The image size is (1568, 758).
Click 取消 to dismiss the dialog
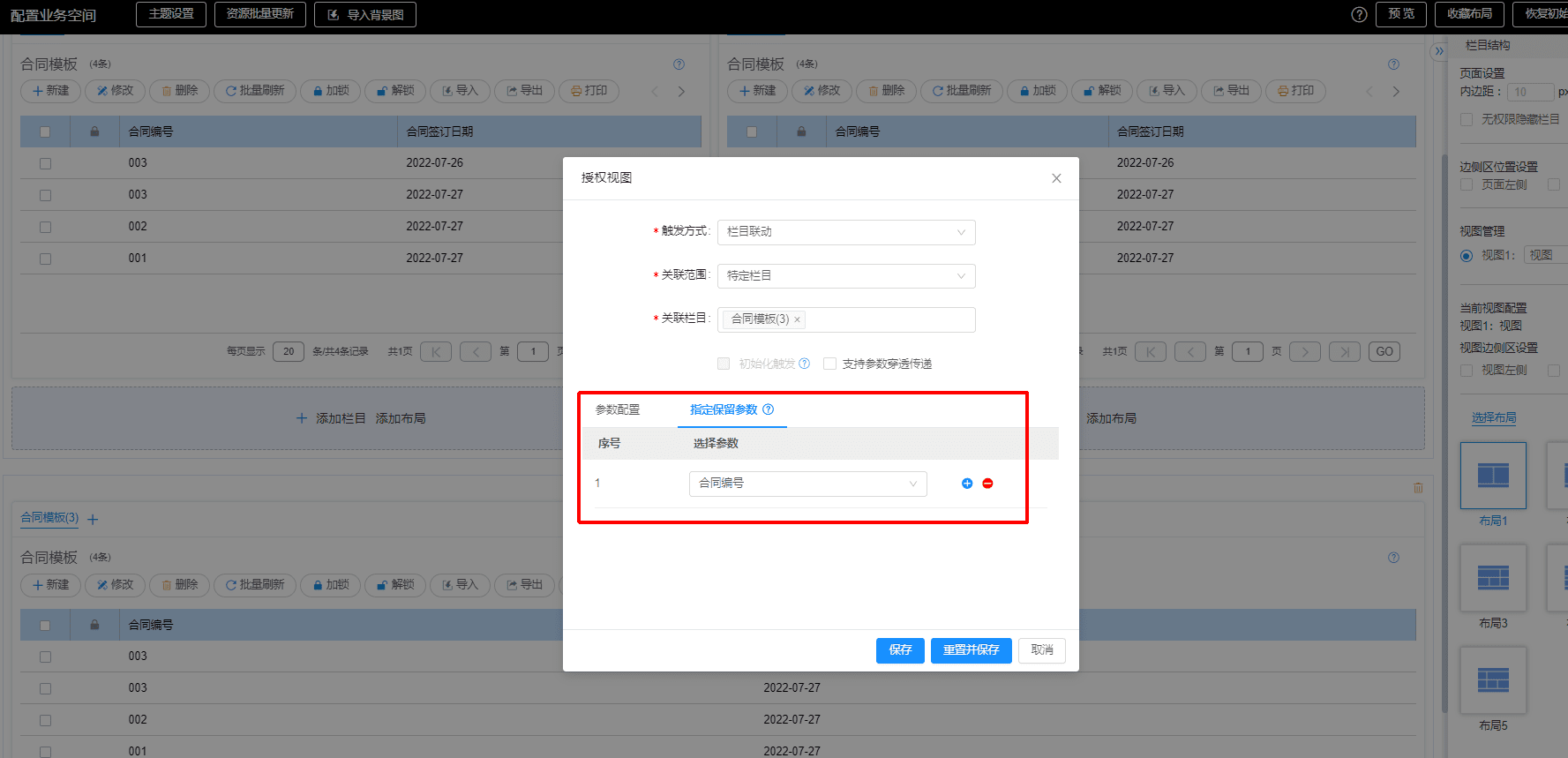1042,650
